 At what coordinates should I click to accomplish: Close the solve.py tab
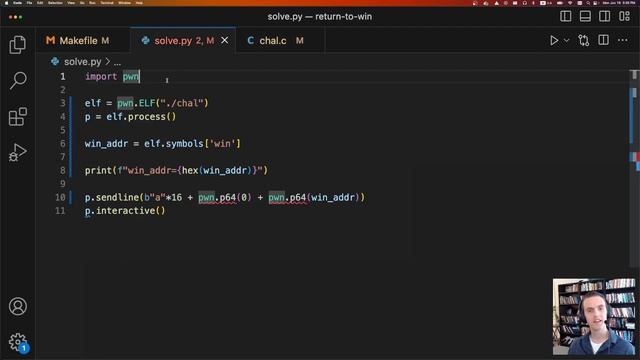(224, 40)
